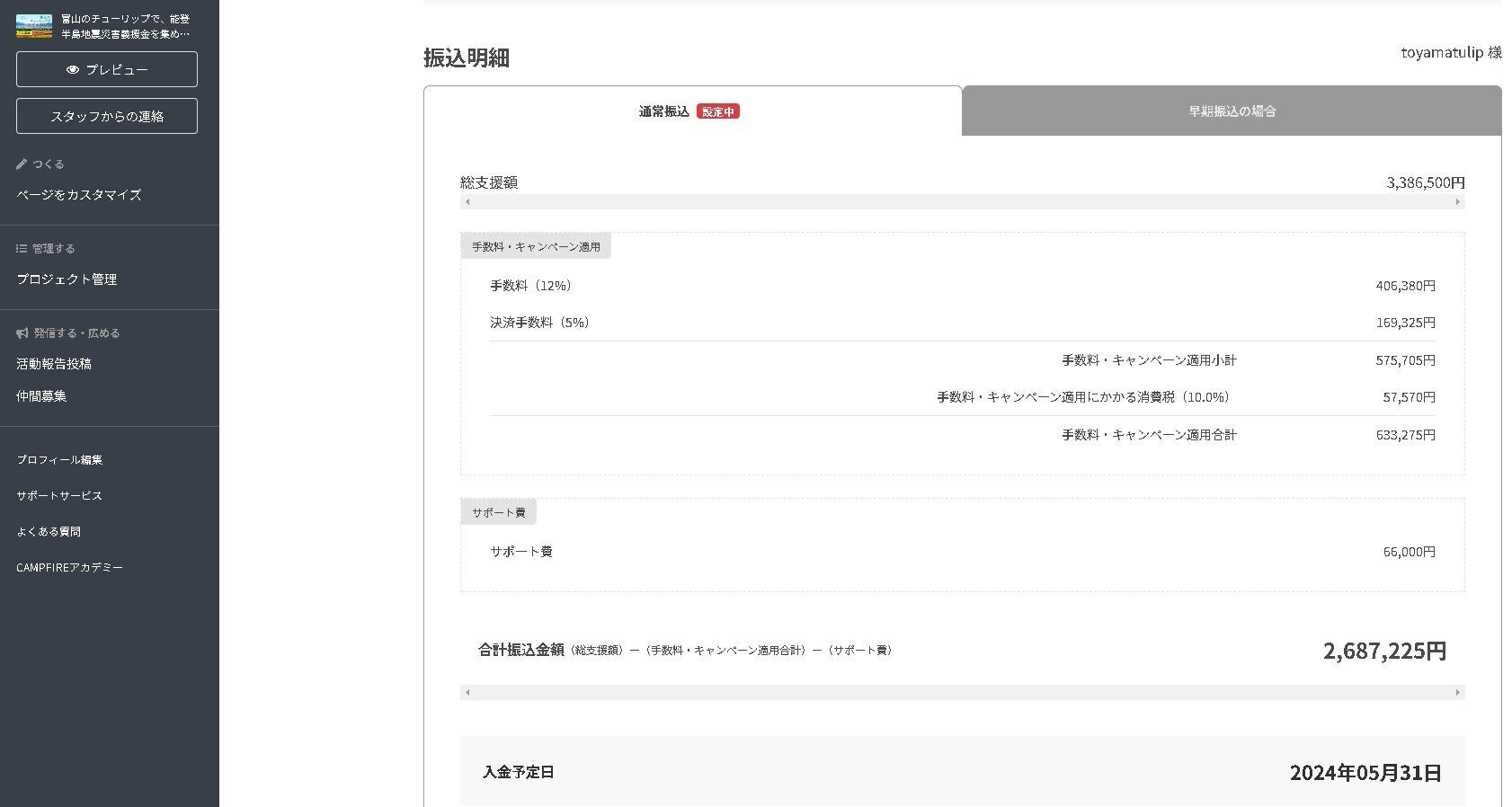The width and height of the screenshot is (1512, 807).
Task: Click lower scrollbar left arrow under 合計振込金額
Action: pyautogui.click(x=467, y=693)
